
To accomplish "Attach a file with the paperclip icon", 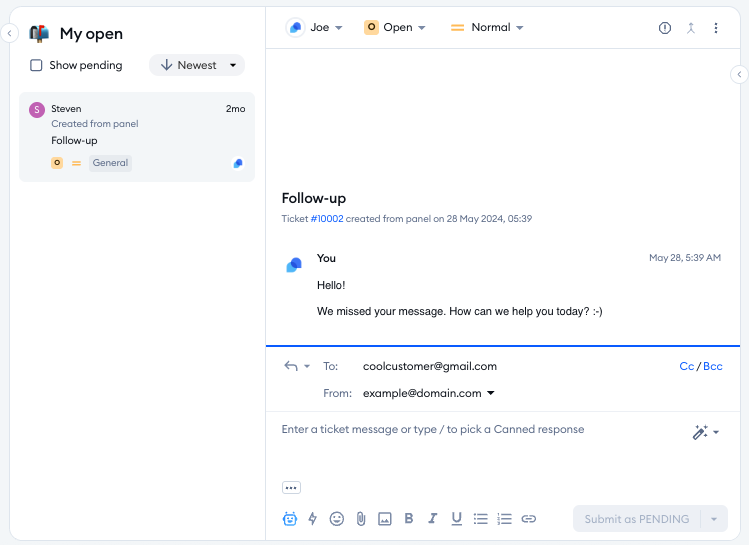I will tap(360, 519).
